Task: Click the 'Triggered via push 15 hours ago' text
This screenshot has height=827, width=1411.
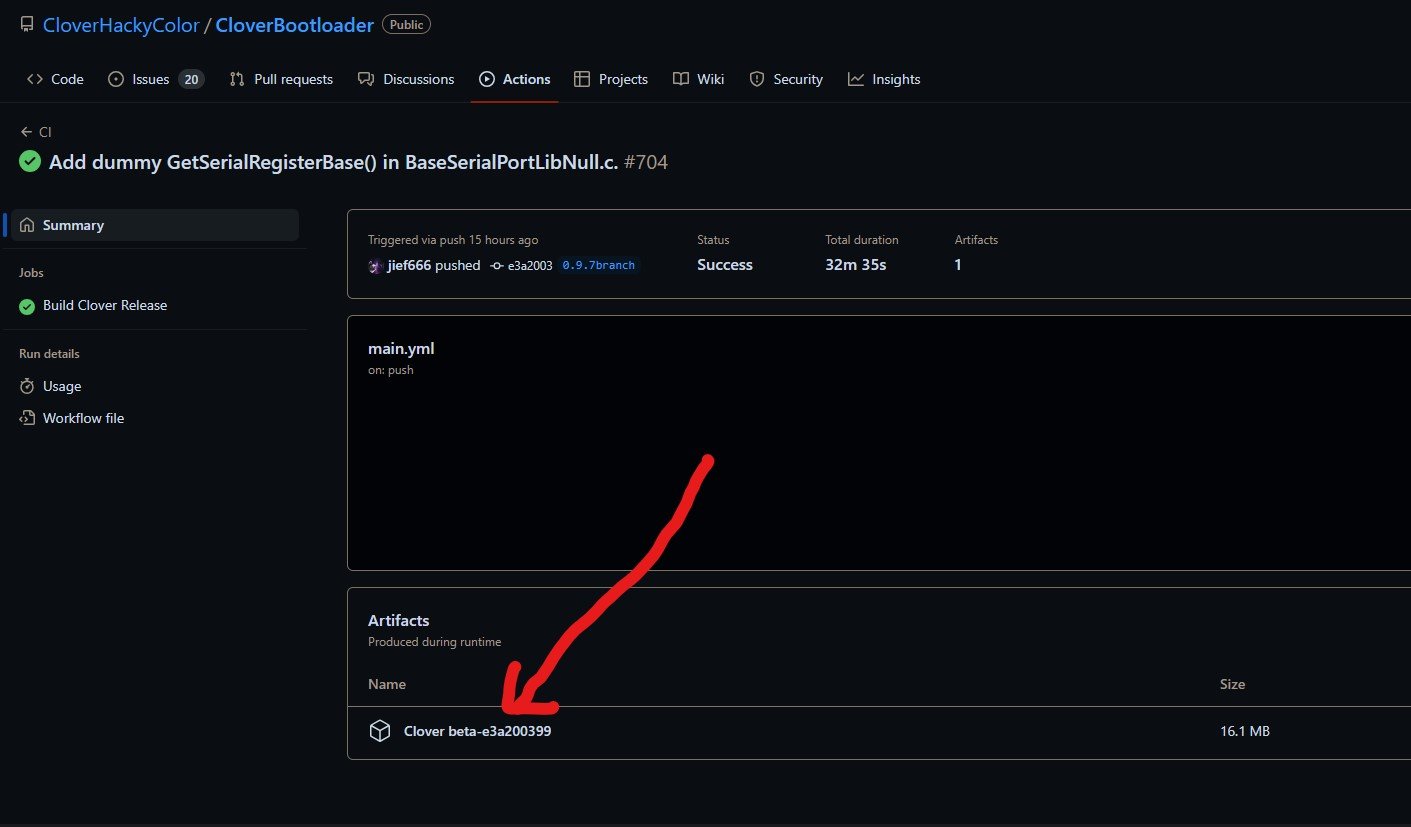Action: [453, 240]
